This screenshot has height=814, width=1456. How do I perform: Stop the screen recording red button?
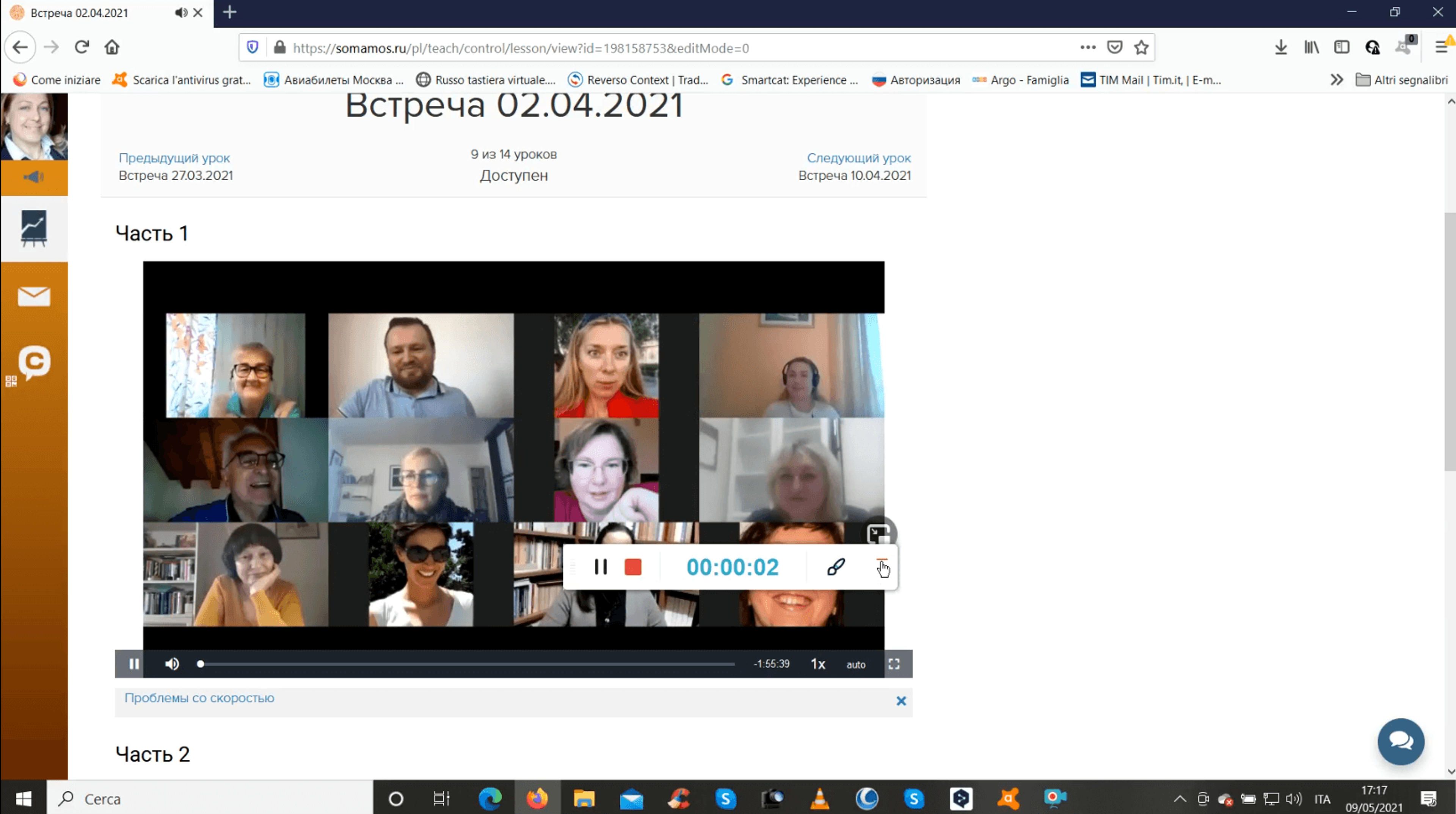[633, 566]
